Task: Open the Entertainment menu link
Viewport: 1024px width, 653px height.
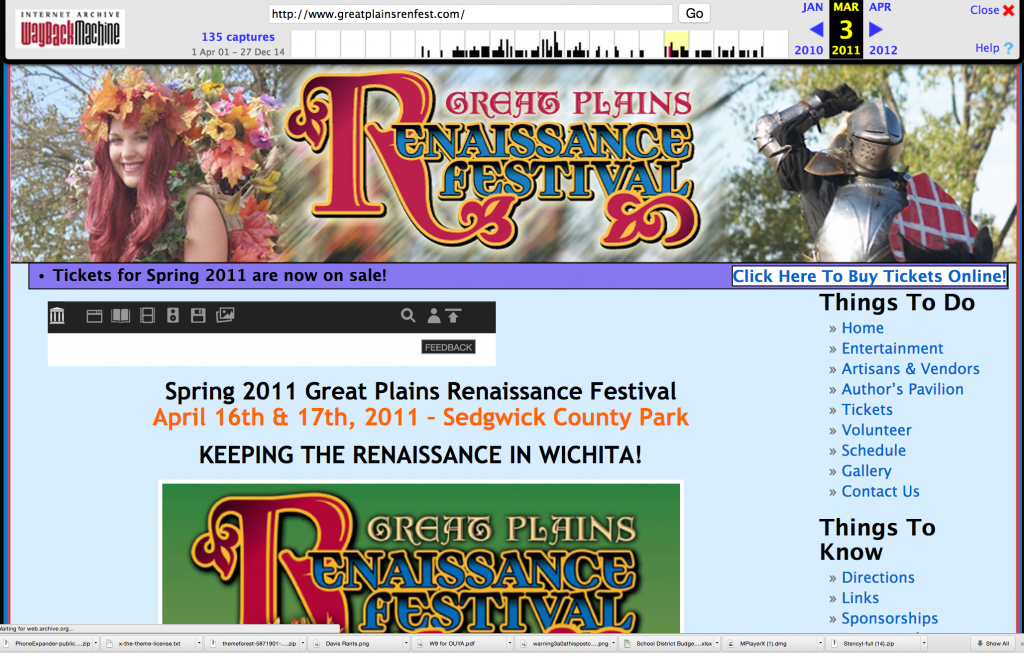Action: [892, 348]
